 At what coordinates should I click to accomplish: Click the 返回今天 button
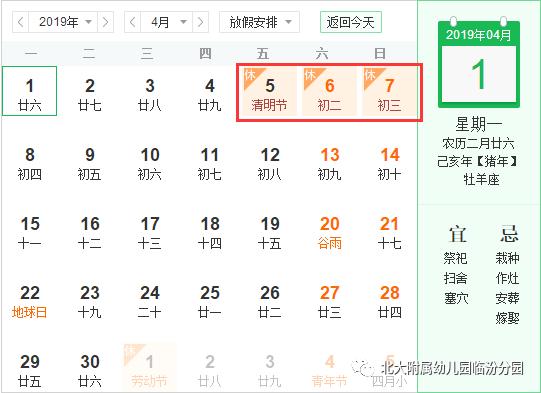tap(351, 22)
